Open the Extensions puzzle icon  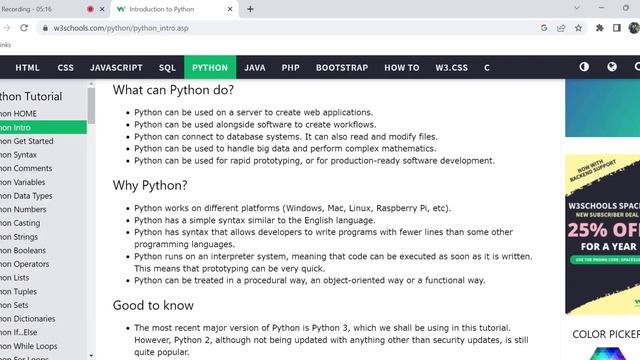coord(600,28)
